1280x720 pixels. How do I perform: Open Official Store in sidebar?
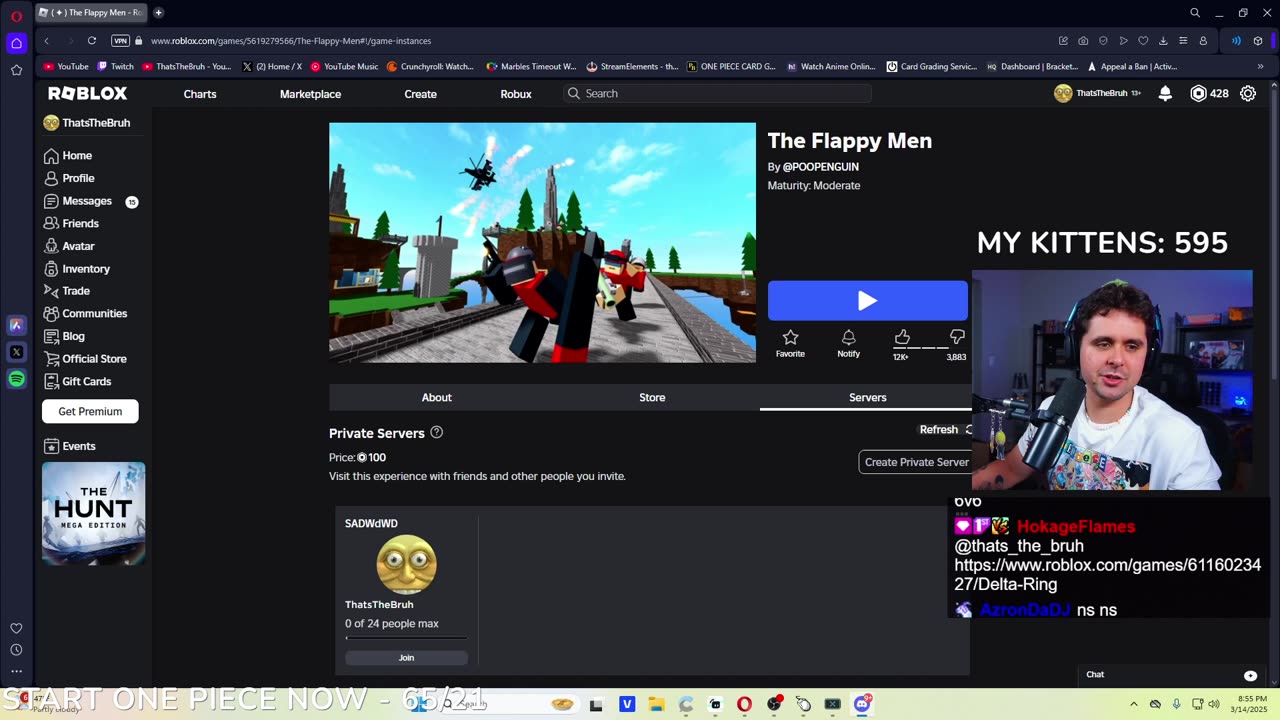tap(85, 359)
